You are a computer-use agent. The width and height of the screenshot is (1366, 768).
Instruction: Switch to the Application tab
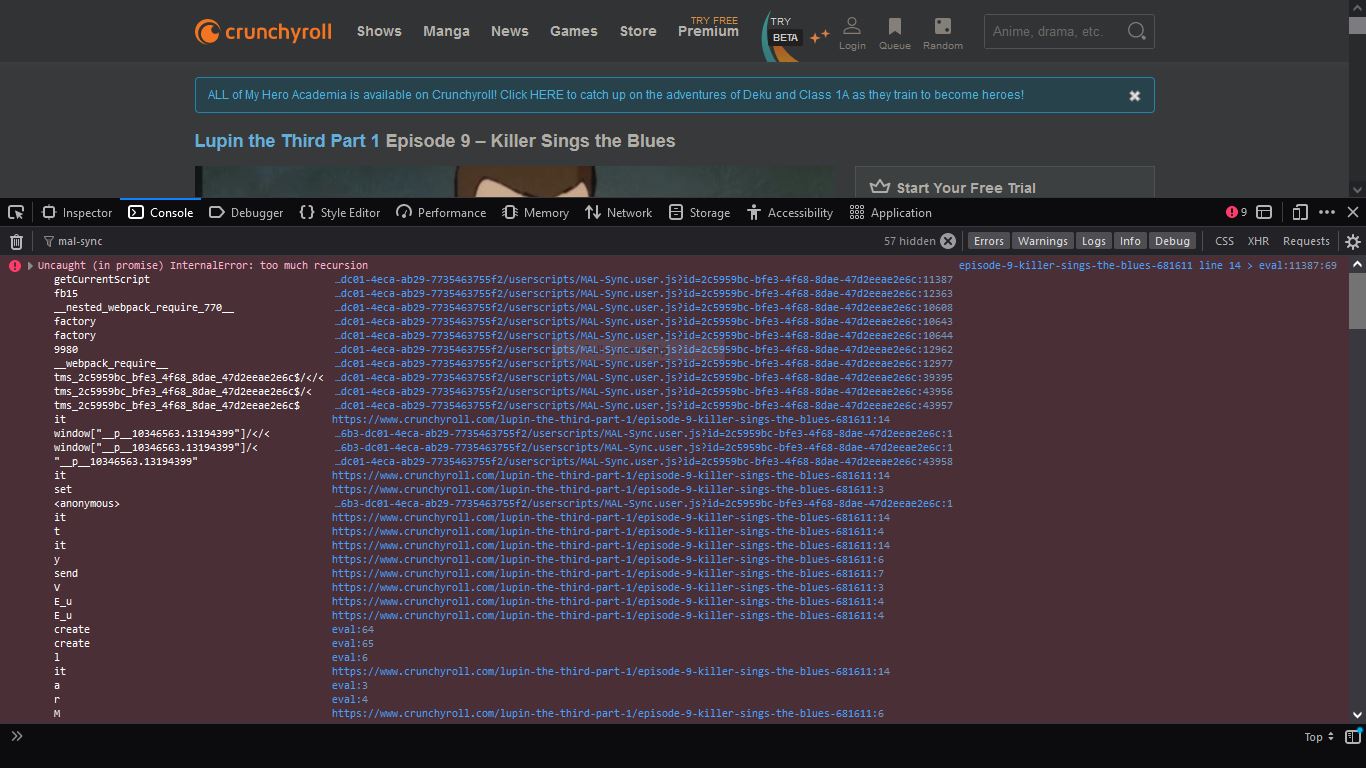tap(890, 212)
